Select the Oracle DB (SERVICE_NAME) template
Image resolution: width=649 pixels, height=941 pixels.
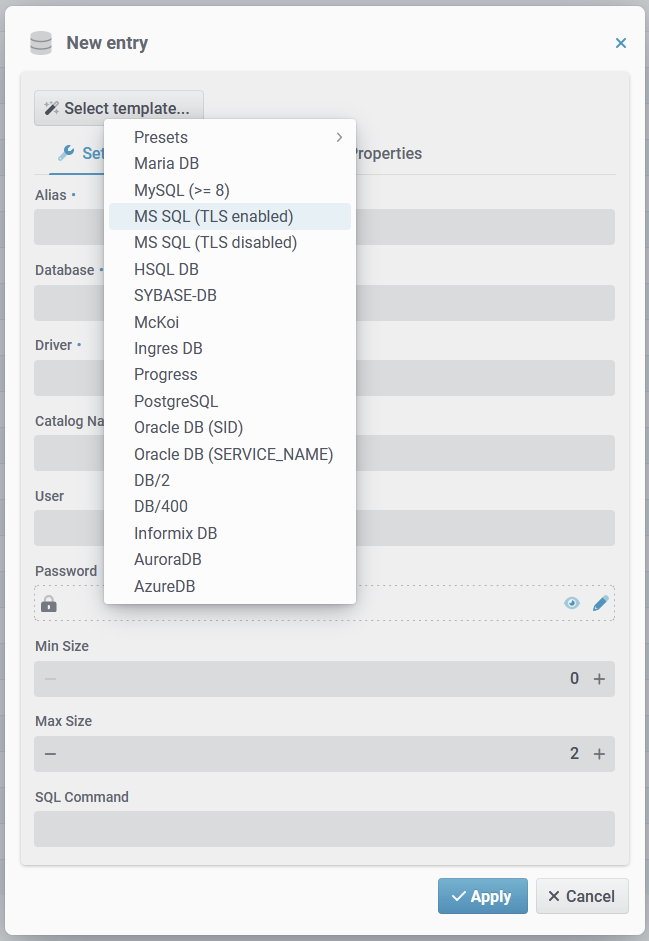230,454
